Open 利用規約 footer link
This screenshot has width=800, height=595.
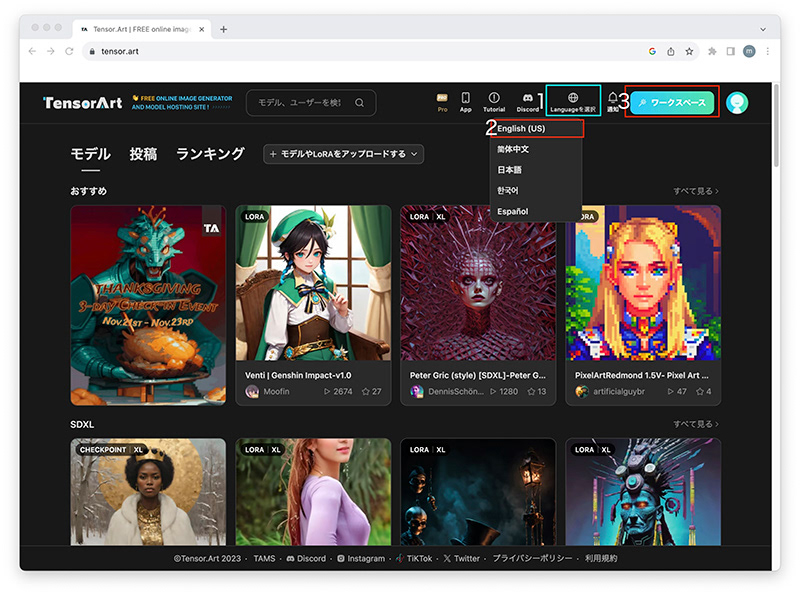(601, 558)
